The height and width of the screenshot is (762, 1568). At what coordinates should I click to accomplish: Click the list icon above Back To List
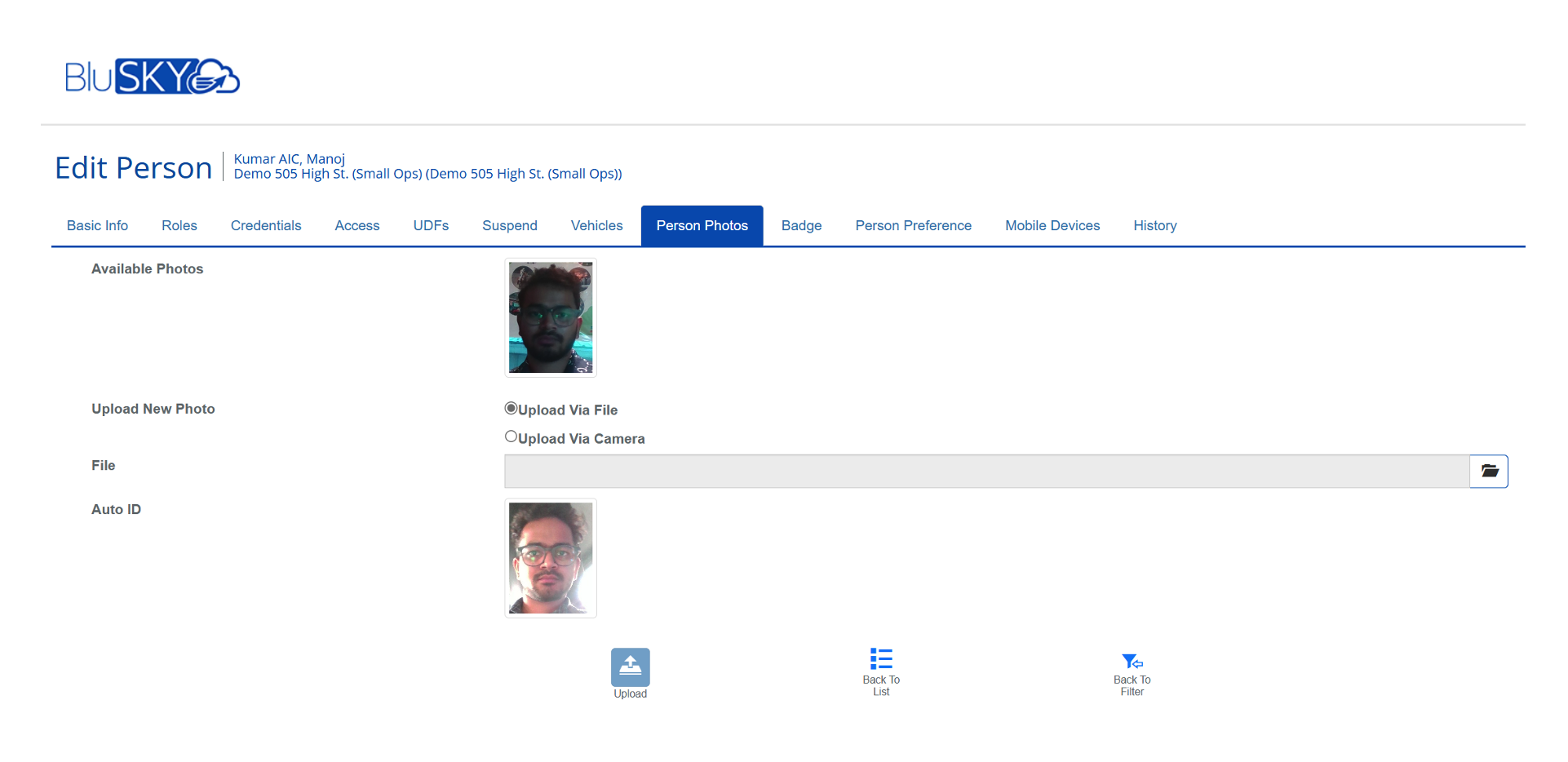881,658
